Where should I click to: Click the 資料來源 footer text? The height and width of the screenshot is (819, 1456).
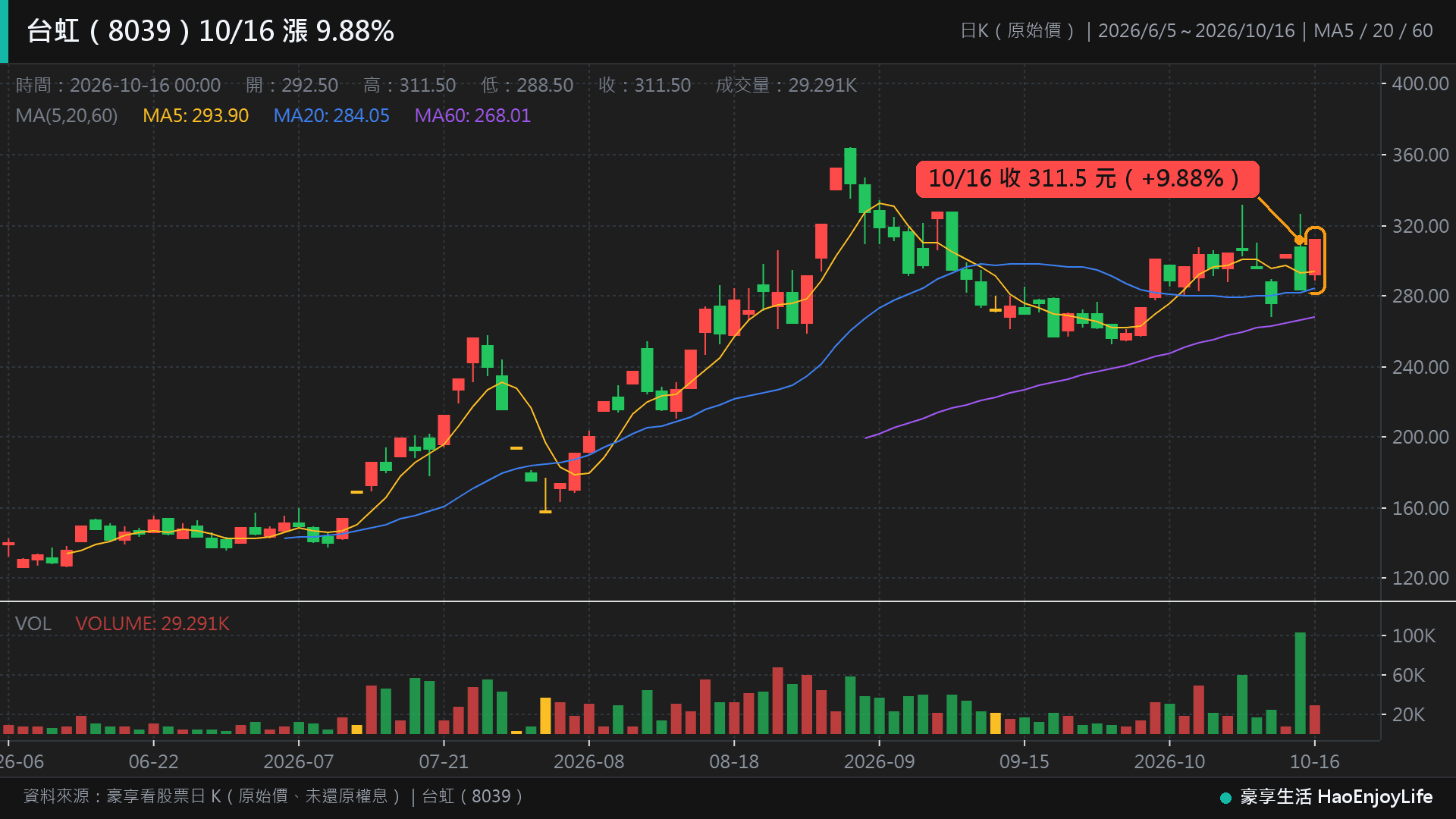coord(273,796)
